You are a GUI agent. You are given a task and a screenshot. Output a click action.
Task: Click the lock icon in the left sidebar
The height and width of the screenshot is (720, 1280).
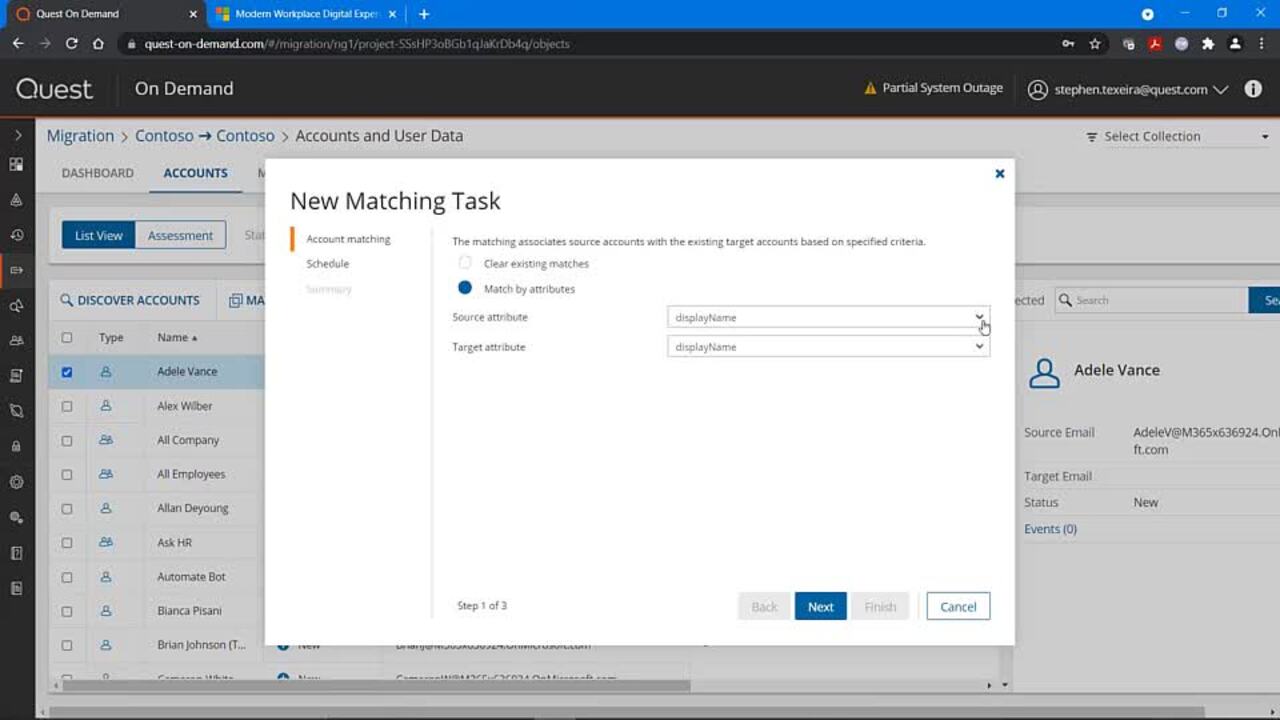(16, 446)
